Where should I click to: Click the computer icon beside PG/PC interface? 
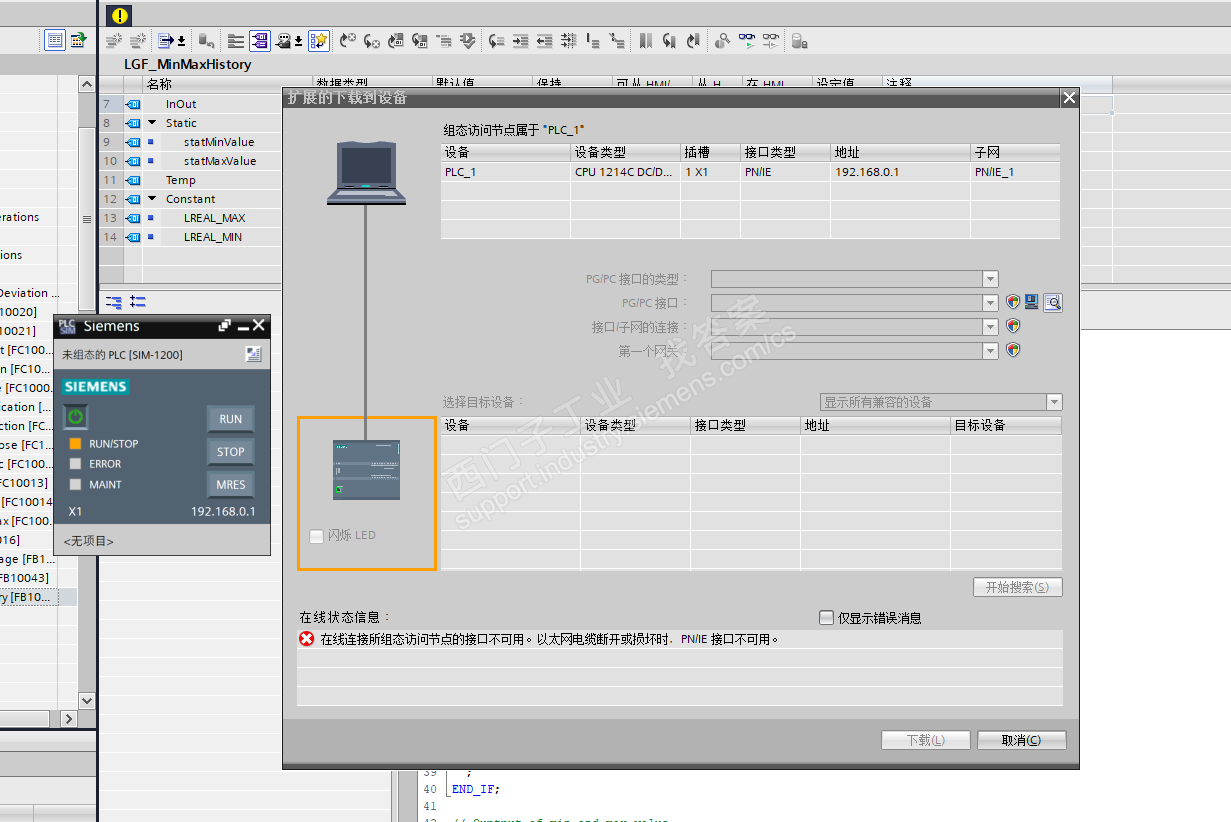click(1031, 302)
